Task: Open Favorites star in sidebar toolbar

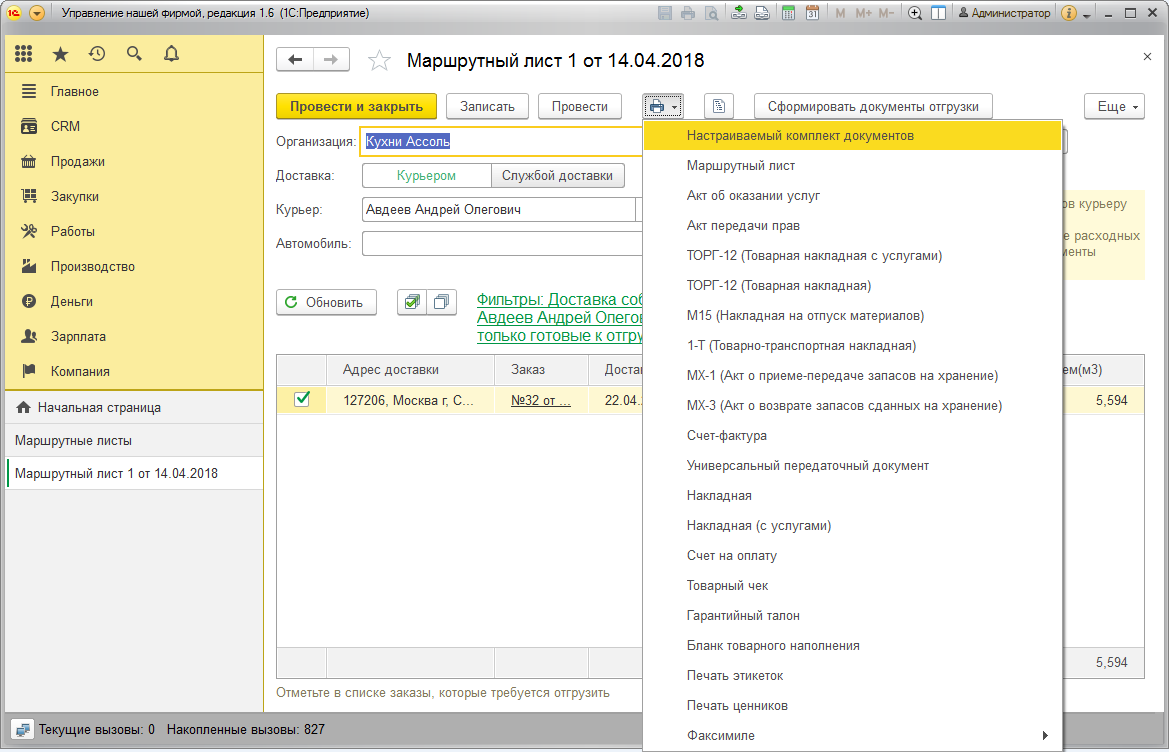Action: point(60,54)
